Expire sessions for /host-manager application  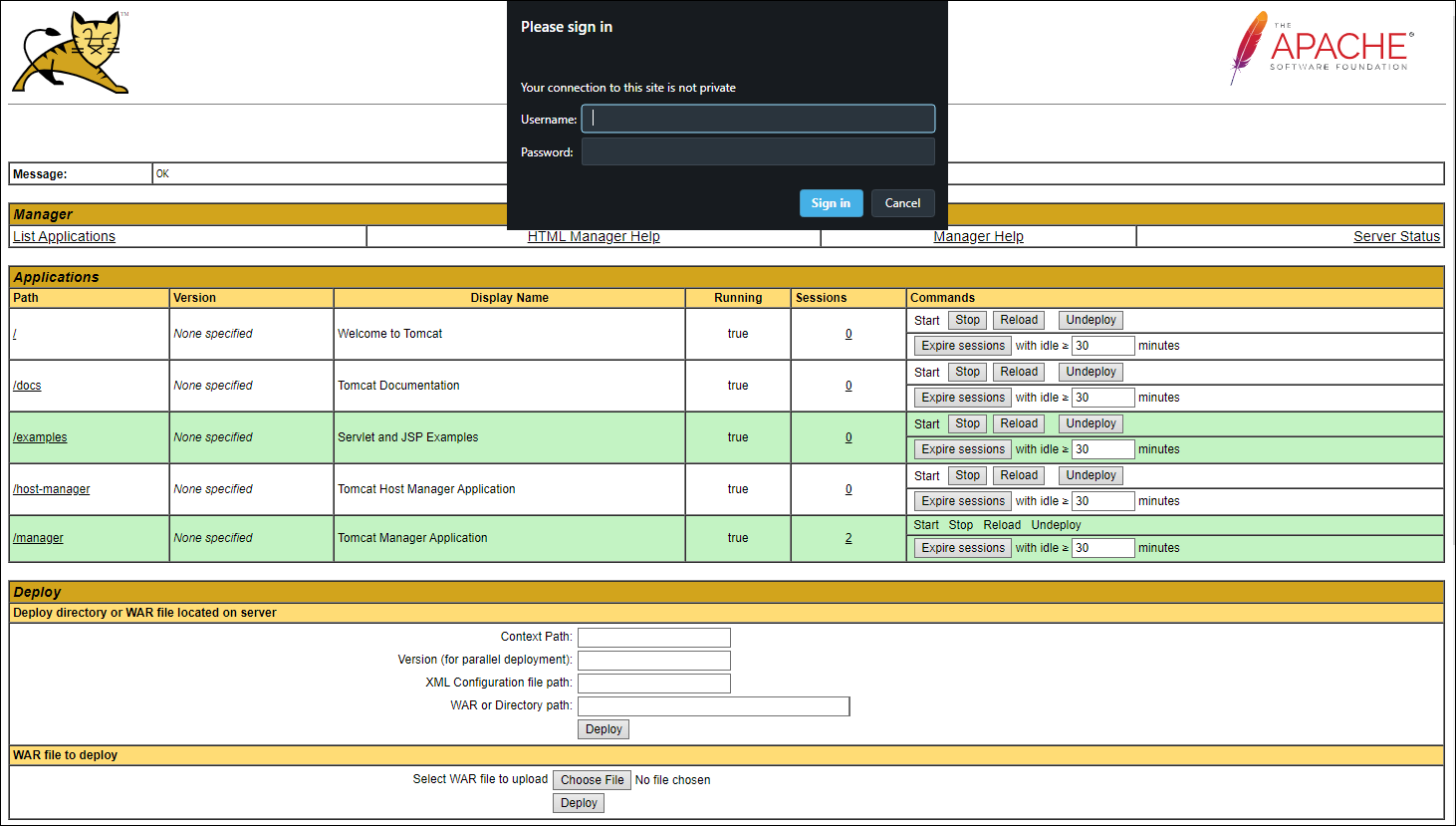963,501
